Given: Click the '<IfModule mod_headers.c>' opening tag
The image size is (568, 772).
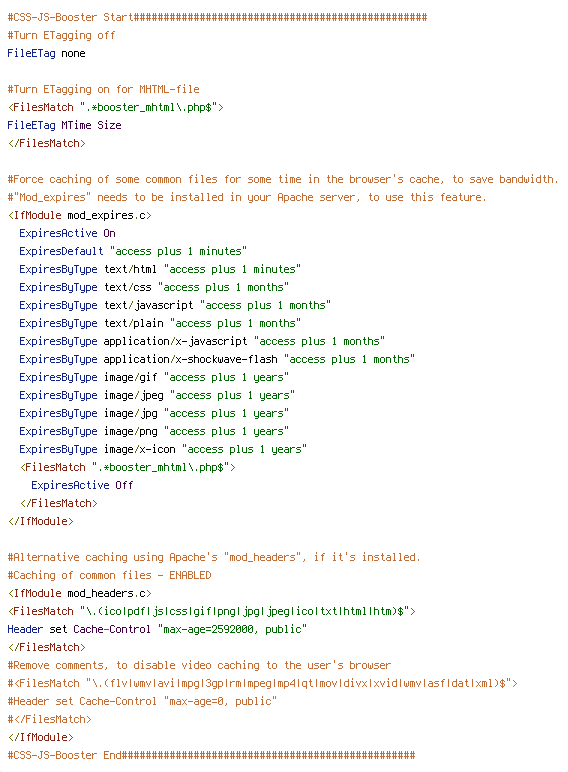Looking at the screenshot, I should point(80,593).
